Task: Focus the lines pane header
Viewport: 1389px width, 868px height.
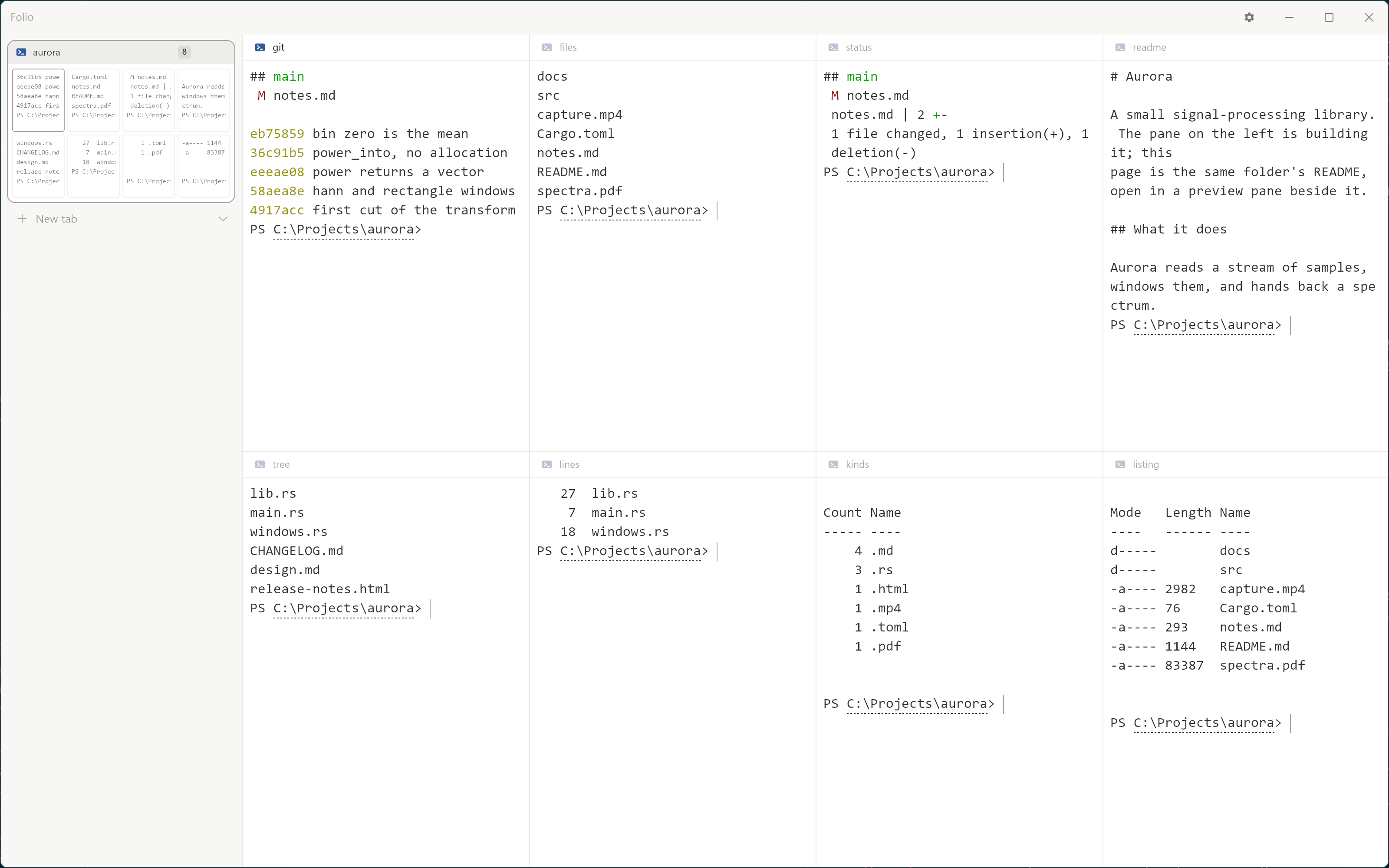Action: pyautogui.click(x=673, y=464)
